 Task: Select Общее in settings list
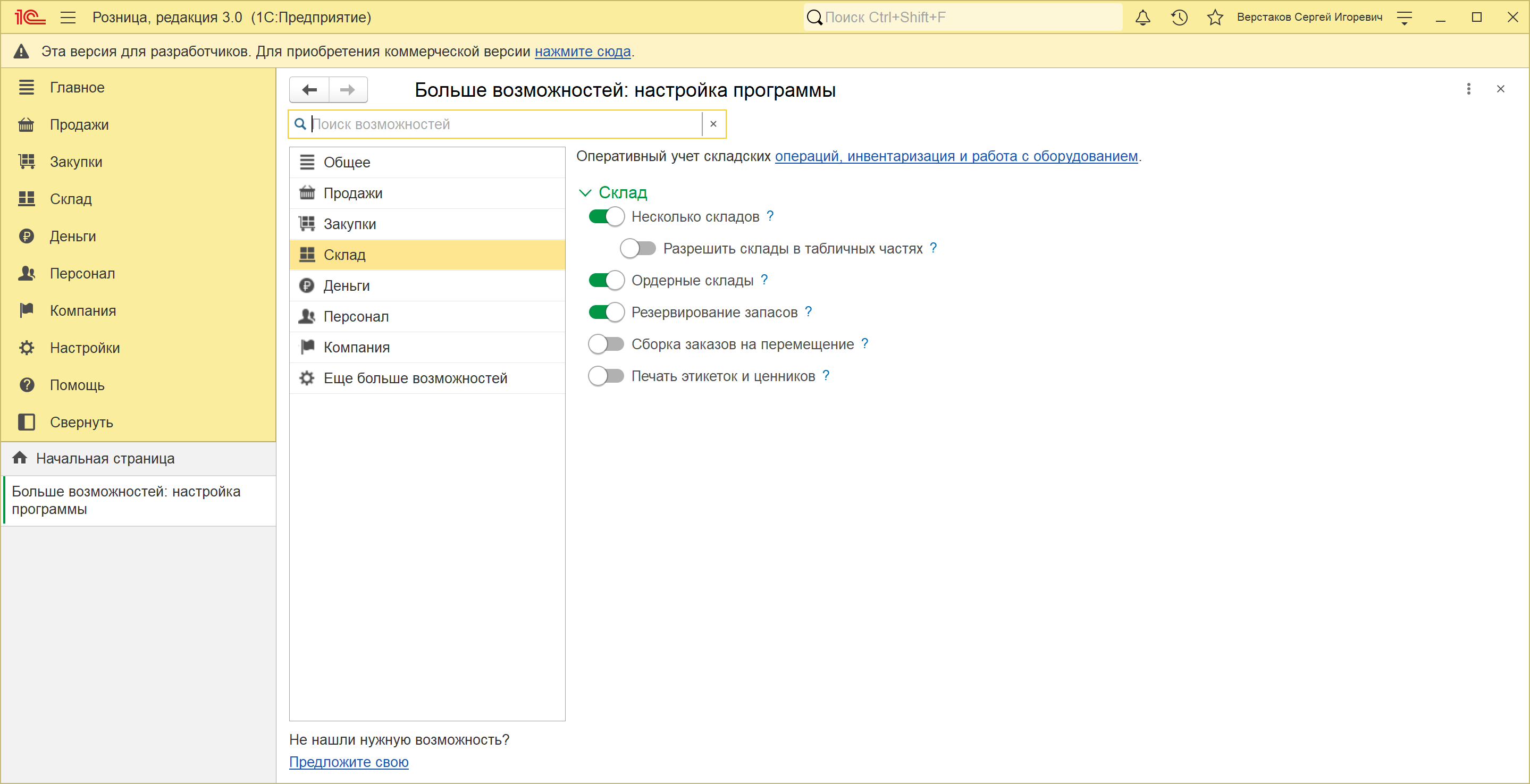pos(427,162)
